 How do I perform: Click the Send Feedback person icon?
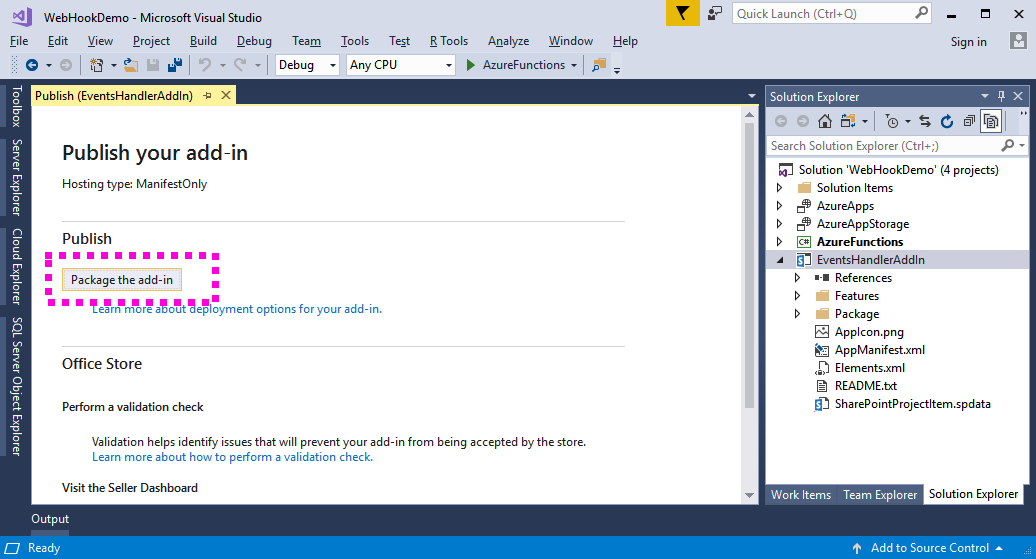coord(715,13)
